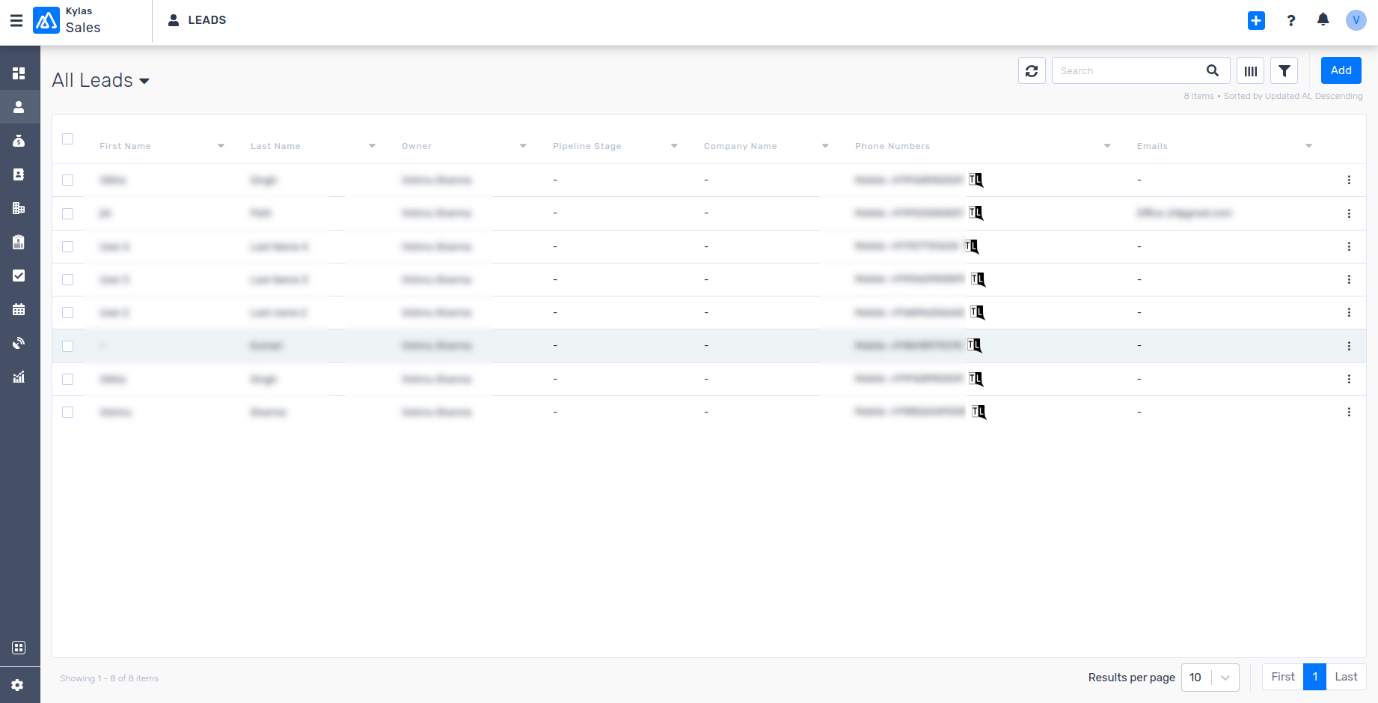Open the hamburger menu in top bar
Image resolution: width=1378 pixels, height=703 pixels.
(16, 20)
